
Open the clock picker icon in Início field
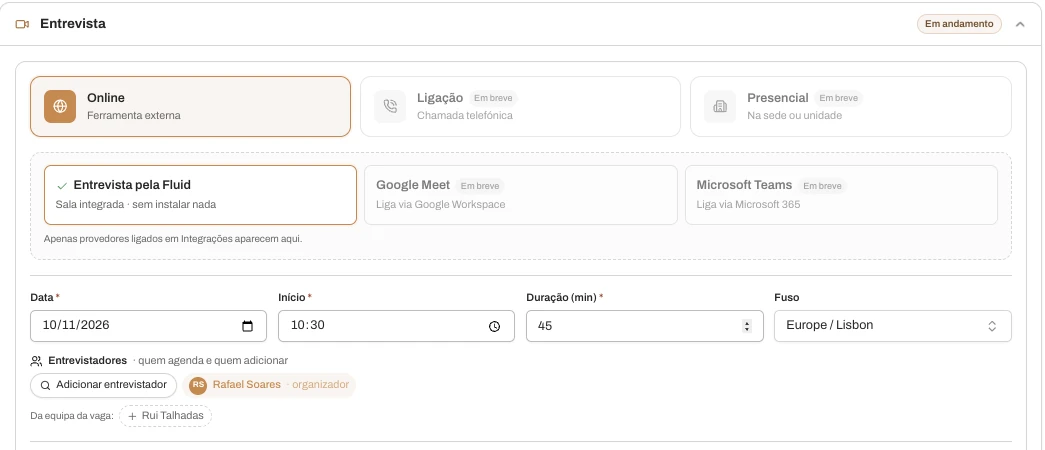point(495,326)
